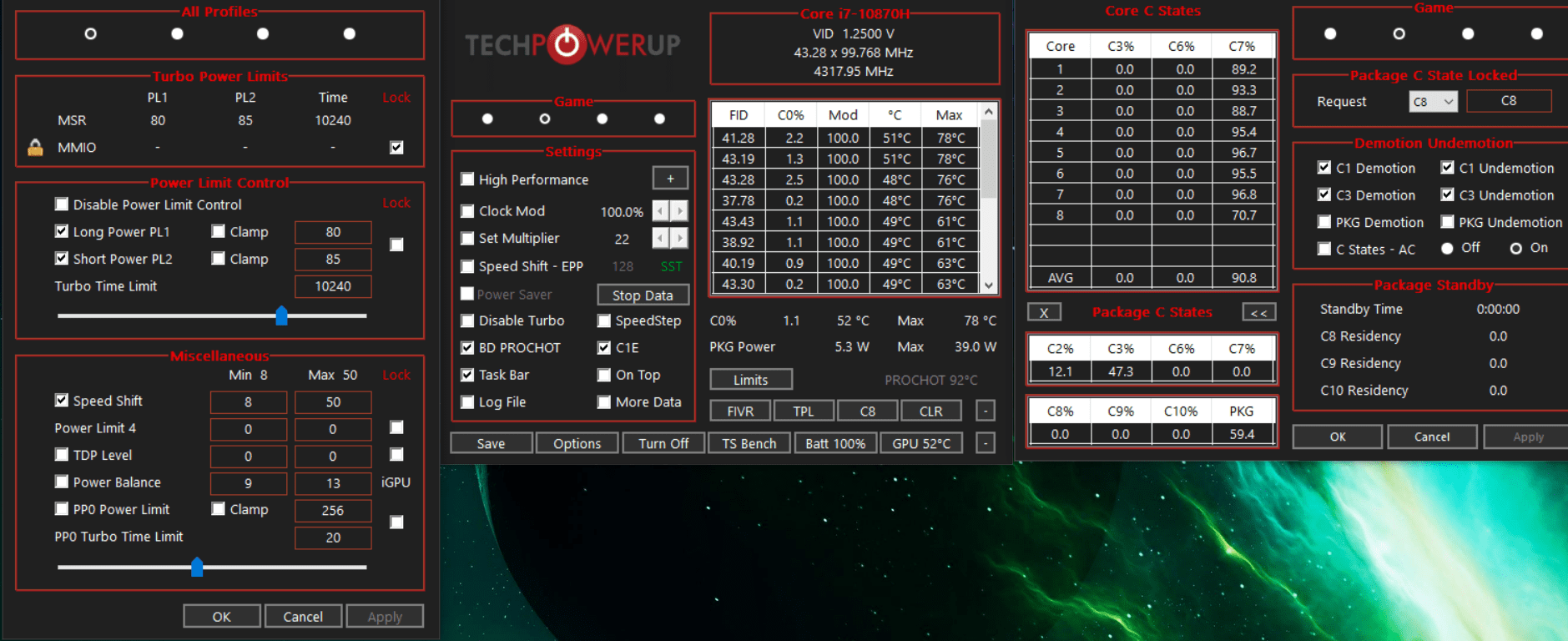This screenshot has height=641, width=1568.
Task: Click the Speed Shift Max field showing 50
Action: pyautogui.click(x=333, y=402)
